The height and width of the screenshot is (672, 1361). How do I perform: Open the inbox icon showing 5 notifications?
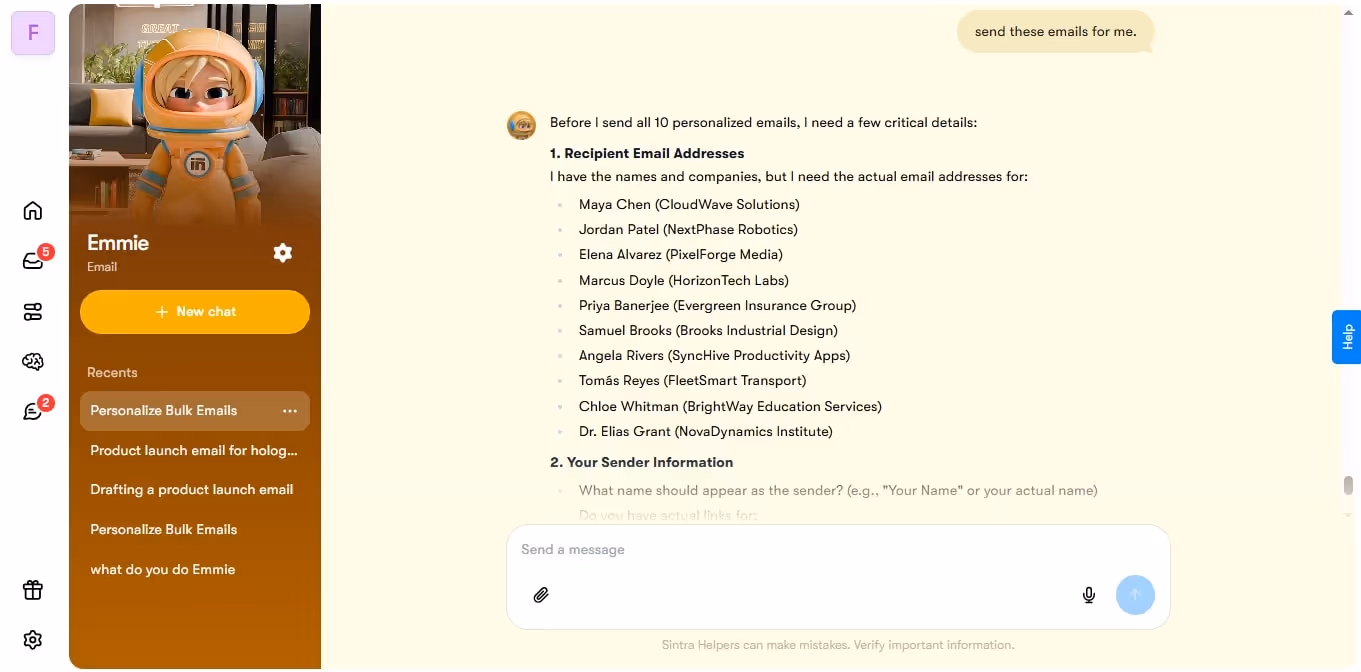coord(32,260)
